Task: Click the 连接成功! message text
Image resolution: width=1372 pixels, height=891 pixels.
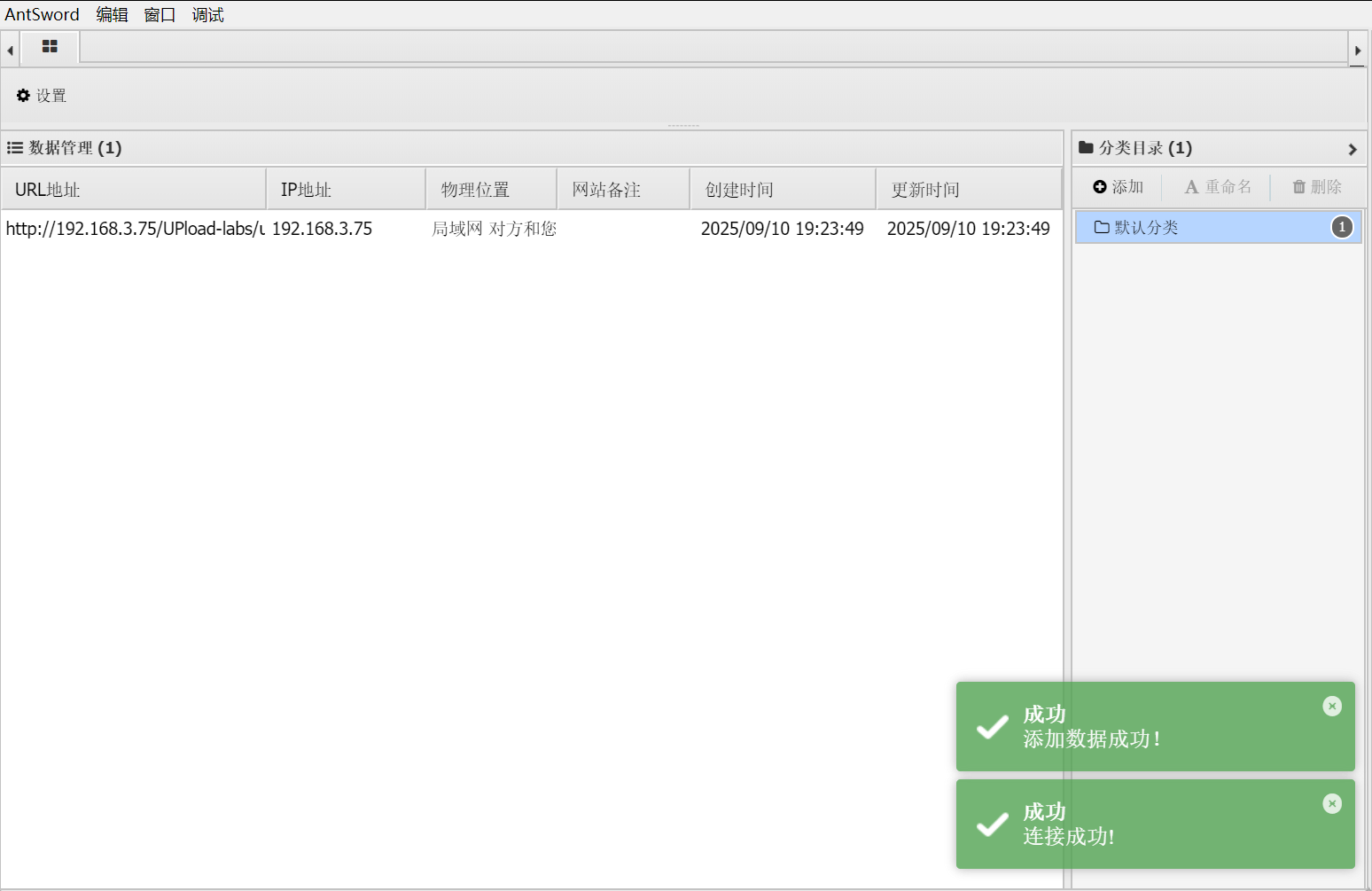Action: click(x=1069, y=837)
